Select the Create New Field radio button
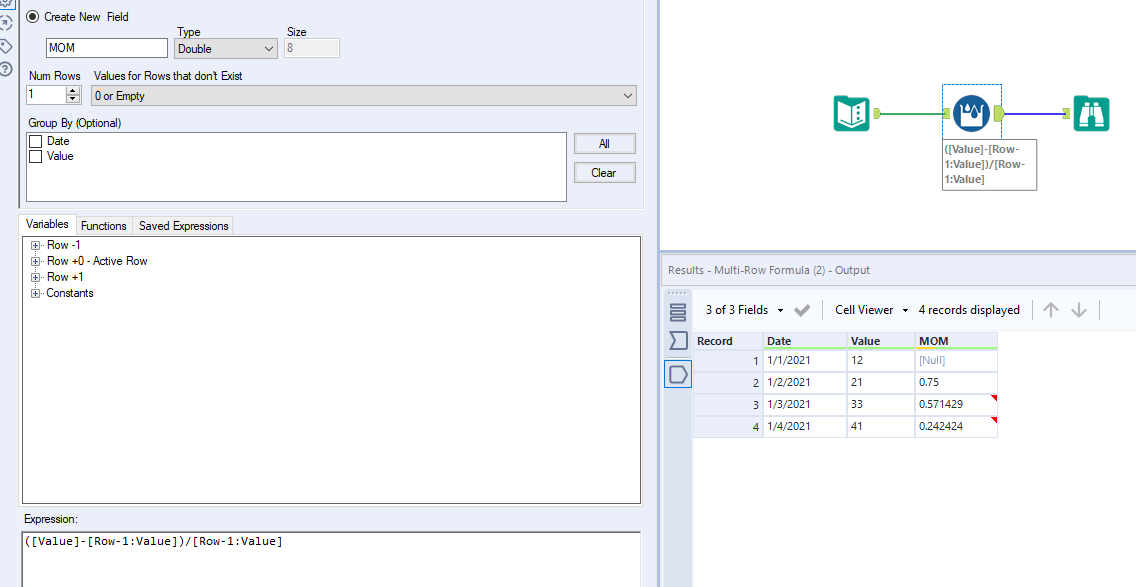The height and width of the screenshot is (587, 1136). pyautogui.click(x=33, y=16)
